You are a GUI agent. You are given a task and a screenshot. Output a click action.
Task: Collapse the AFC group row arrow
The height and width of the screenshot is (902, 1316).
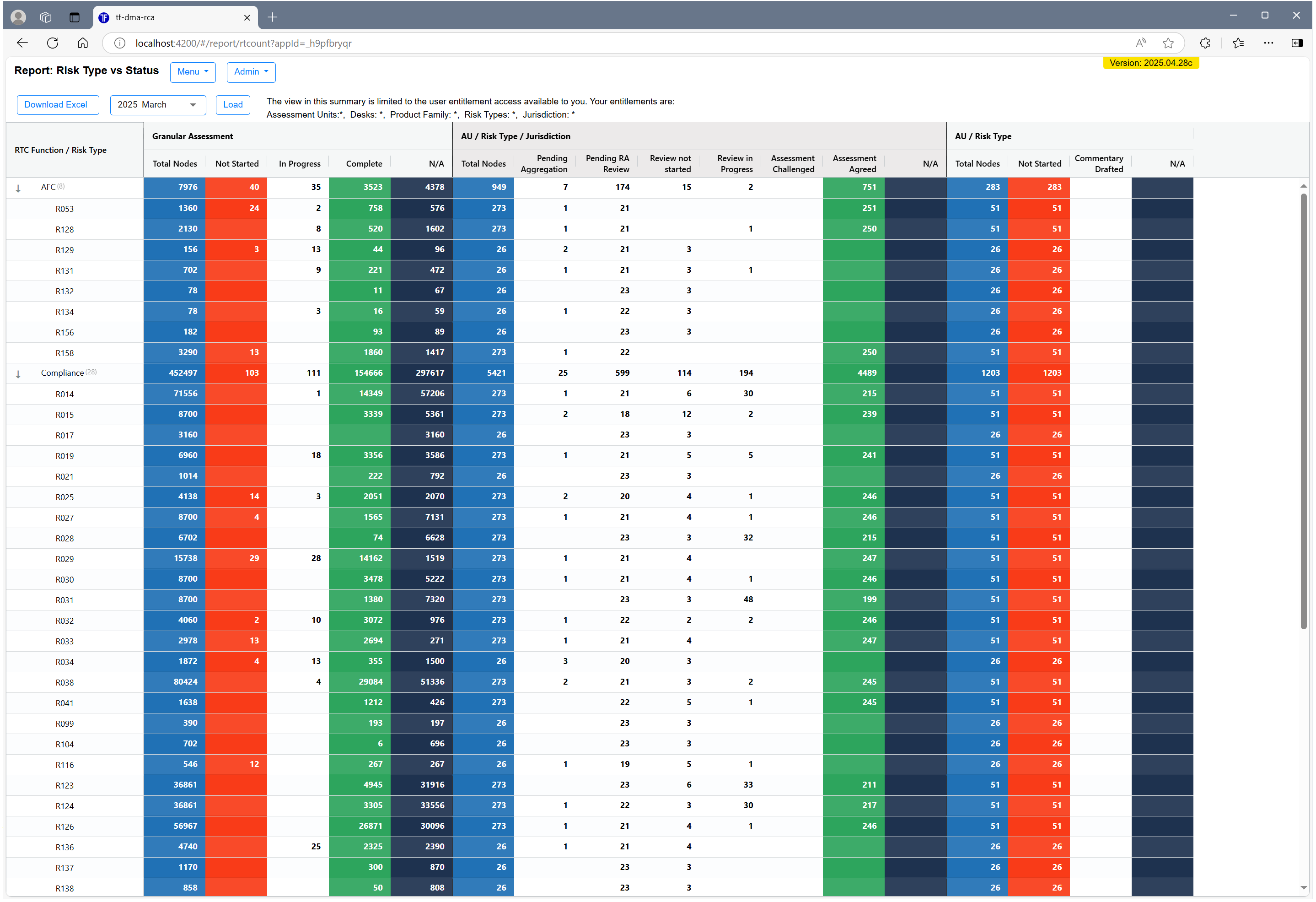pos(18,189)
